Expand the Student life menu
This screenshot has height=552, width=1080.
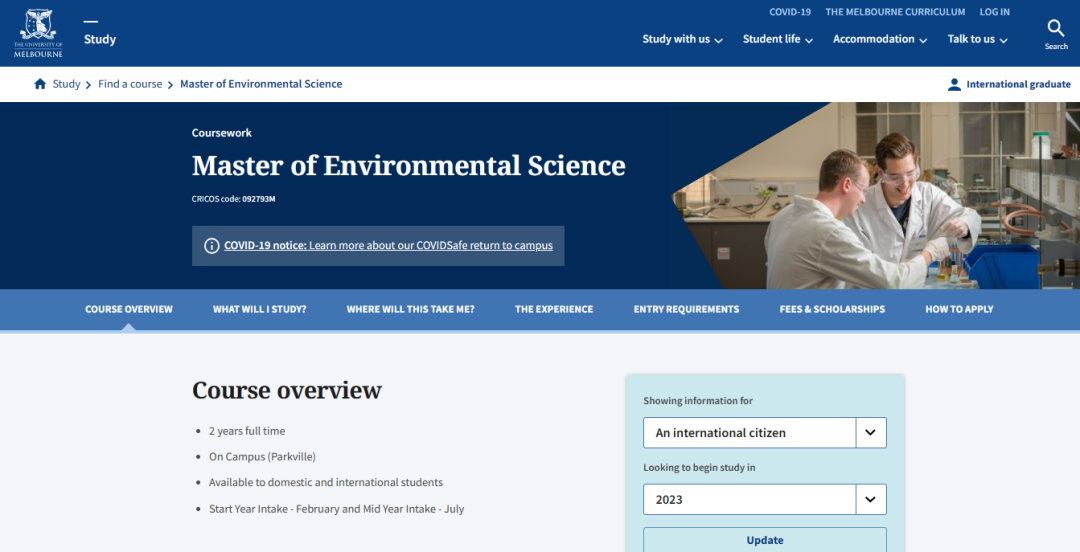[777, 40]
